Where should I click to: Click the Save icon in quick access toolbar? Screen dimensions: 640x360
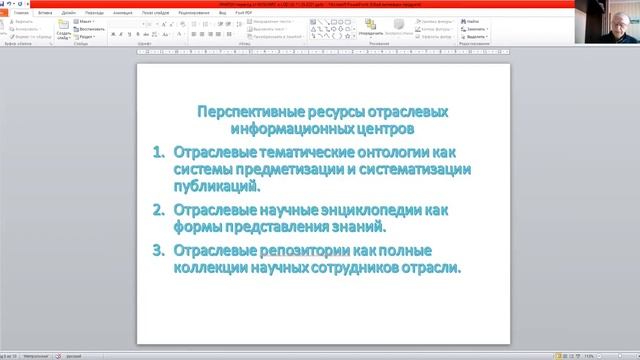(x=2, y=4)
